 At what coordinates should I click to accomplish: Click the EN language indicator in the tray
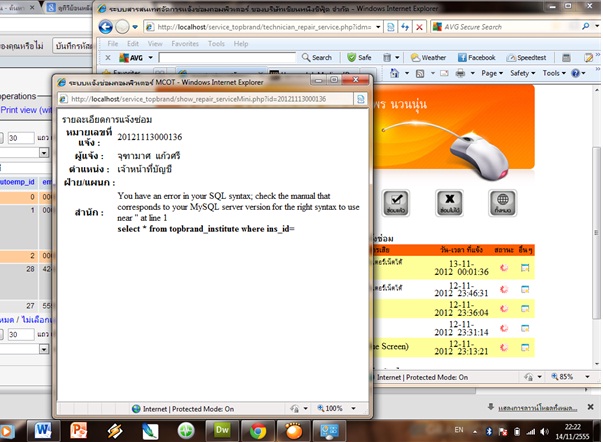(459, 430)
